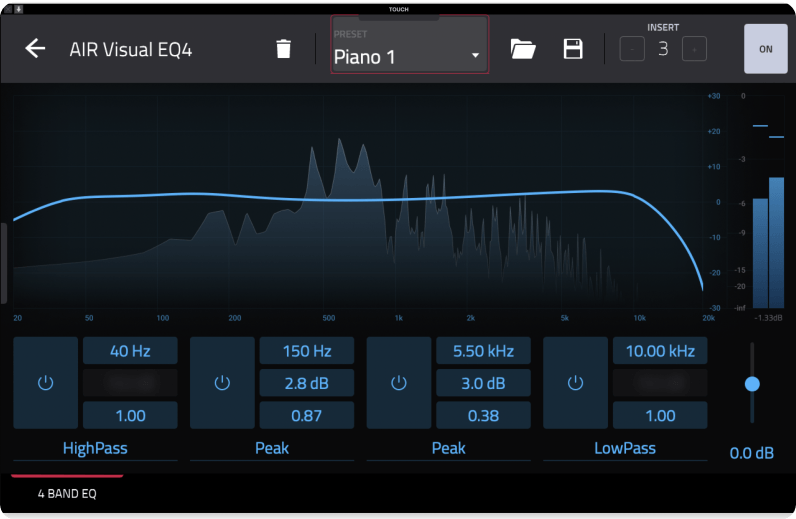Delete preset using the trash icon
Screen dimensions: 796x519
tap(284, 49)
